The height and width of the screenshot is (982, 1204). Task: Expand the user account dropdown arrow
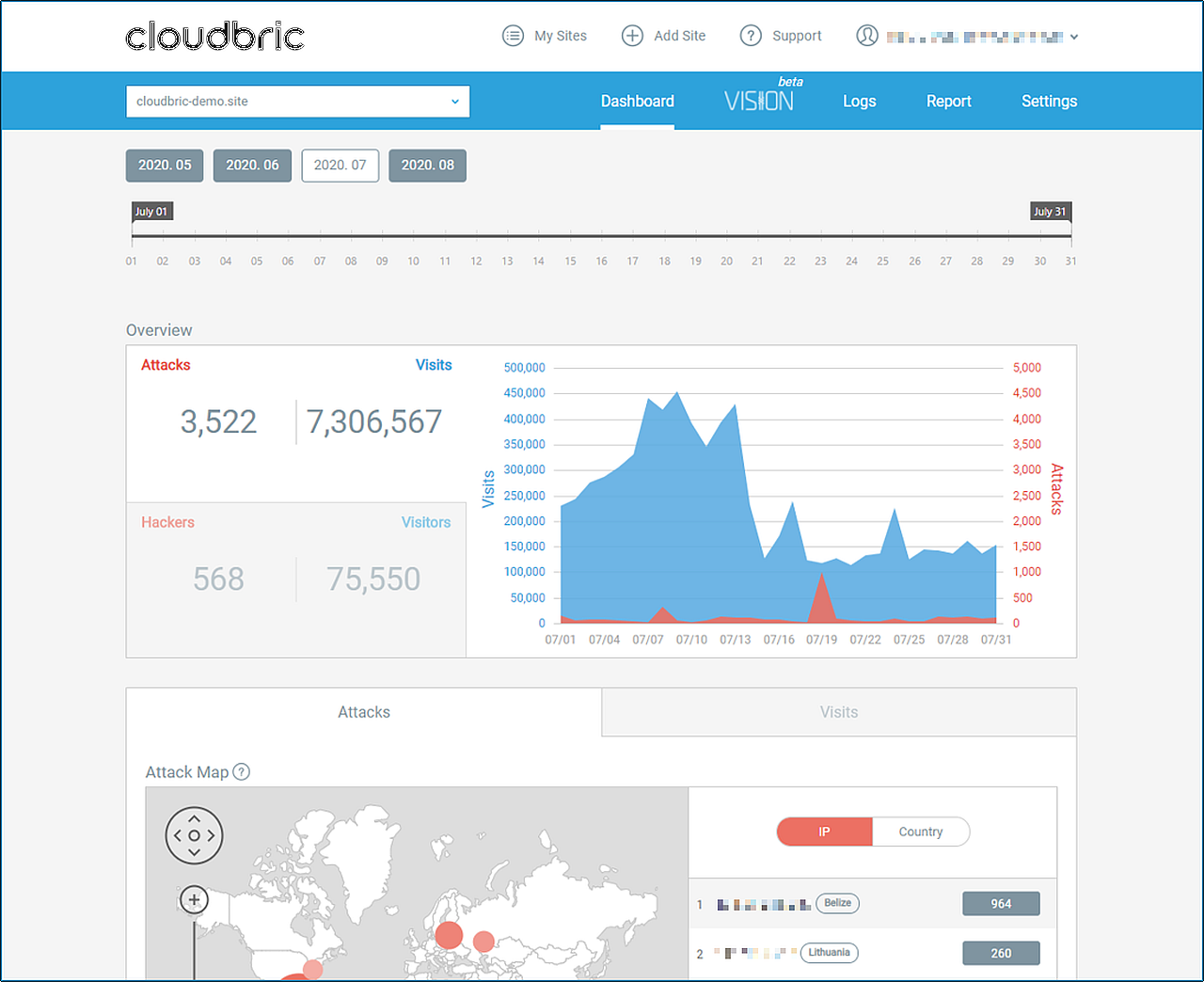1074,38
